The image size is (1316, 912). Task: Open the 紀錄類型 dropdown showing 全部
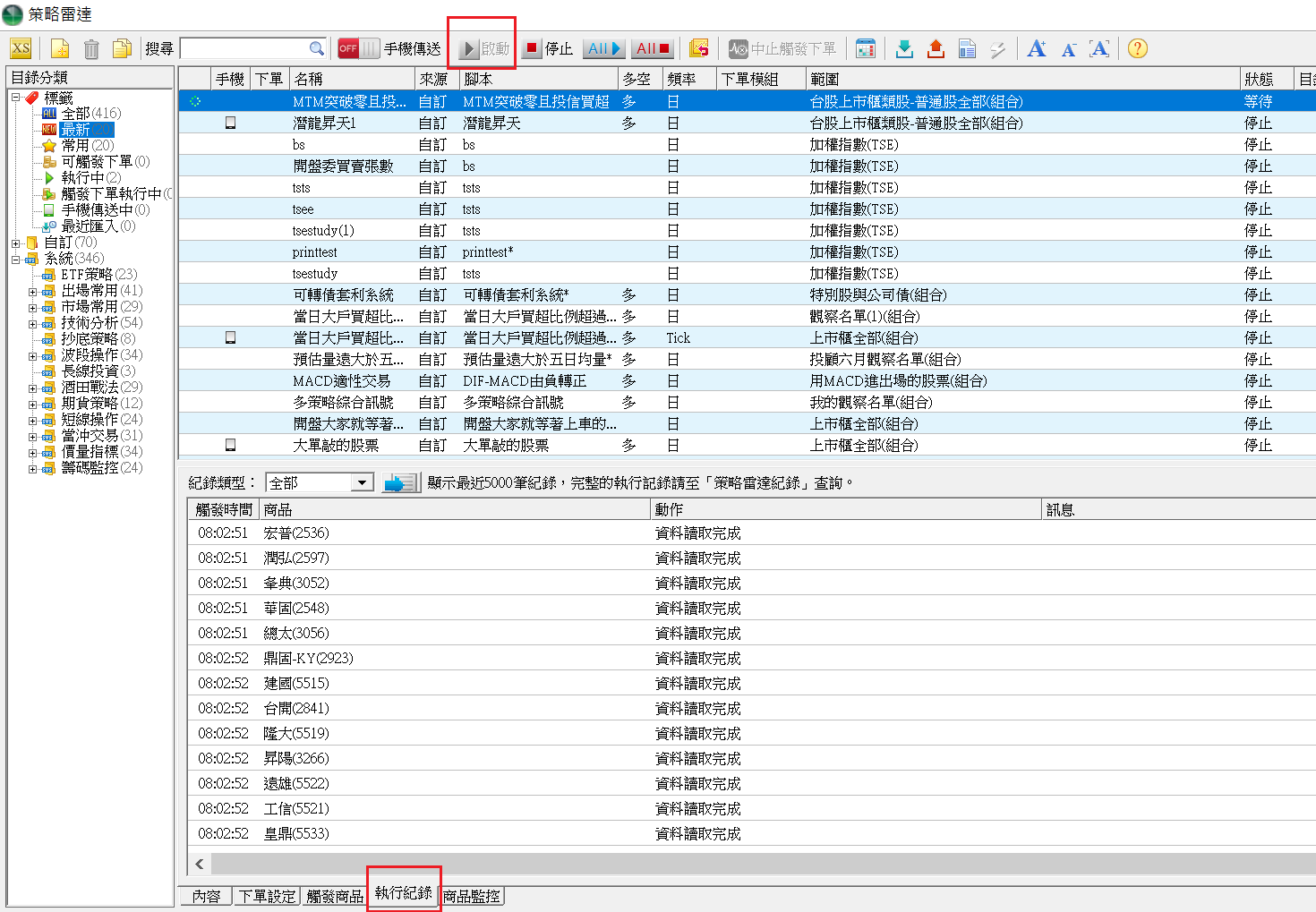point(320,483)
